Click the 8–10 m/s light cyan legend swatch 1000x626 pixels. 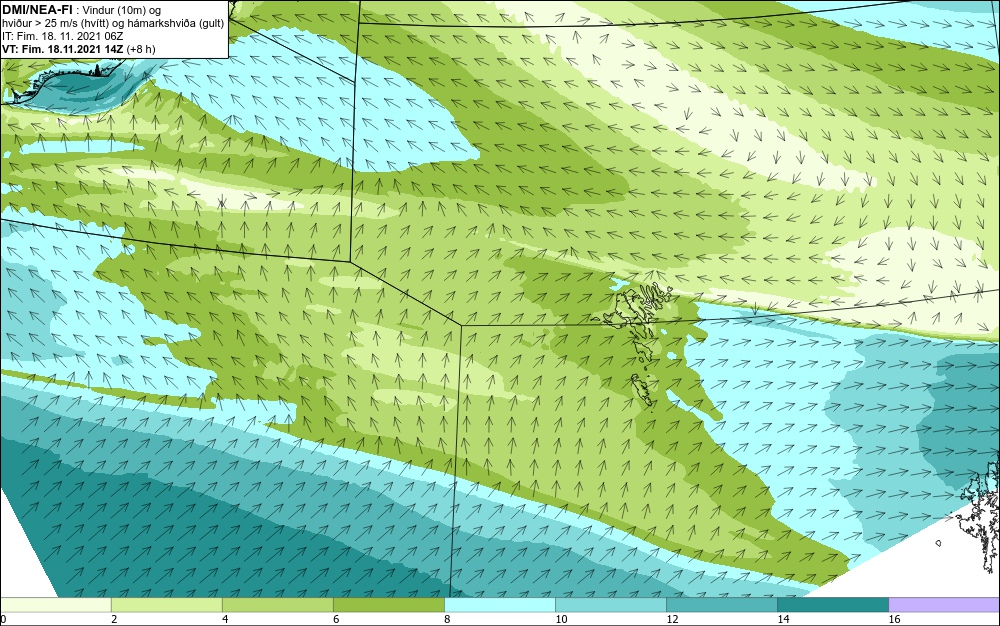coord(500,605)
